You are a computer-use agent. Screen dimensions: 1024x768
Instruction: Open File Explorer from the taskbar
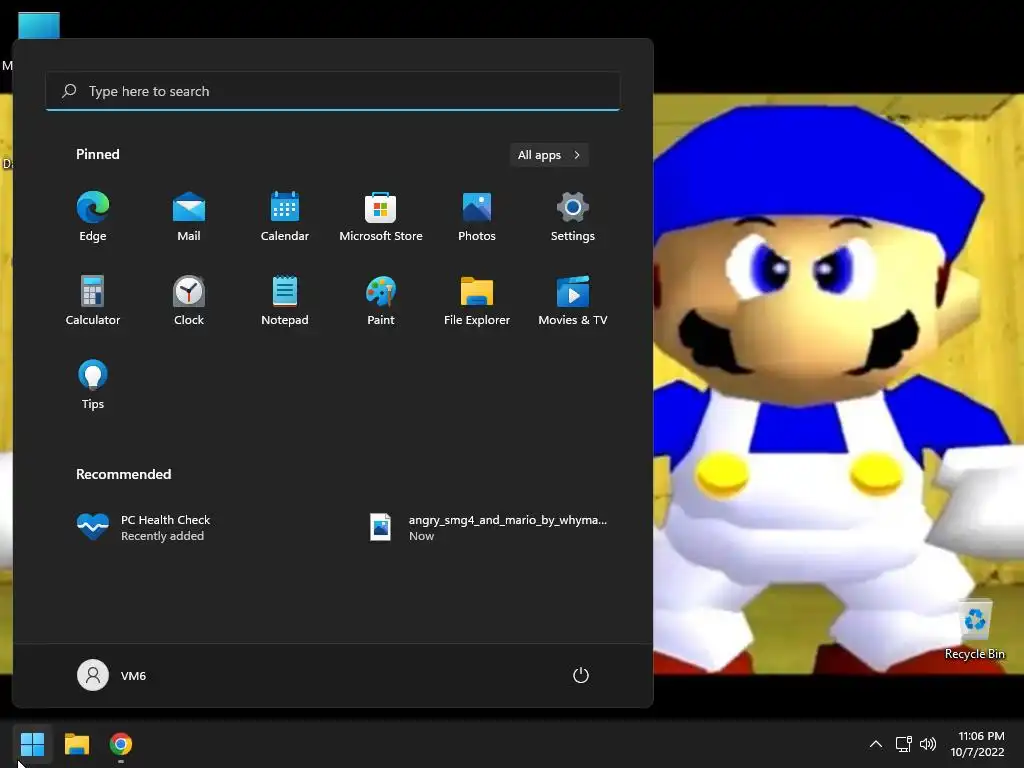pyautogui.click(x=76, y=744)
